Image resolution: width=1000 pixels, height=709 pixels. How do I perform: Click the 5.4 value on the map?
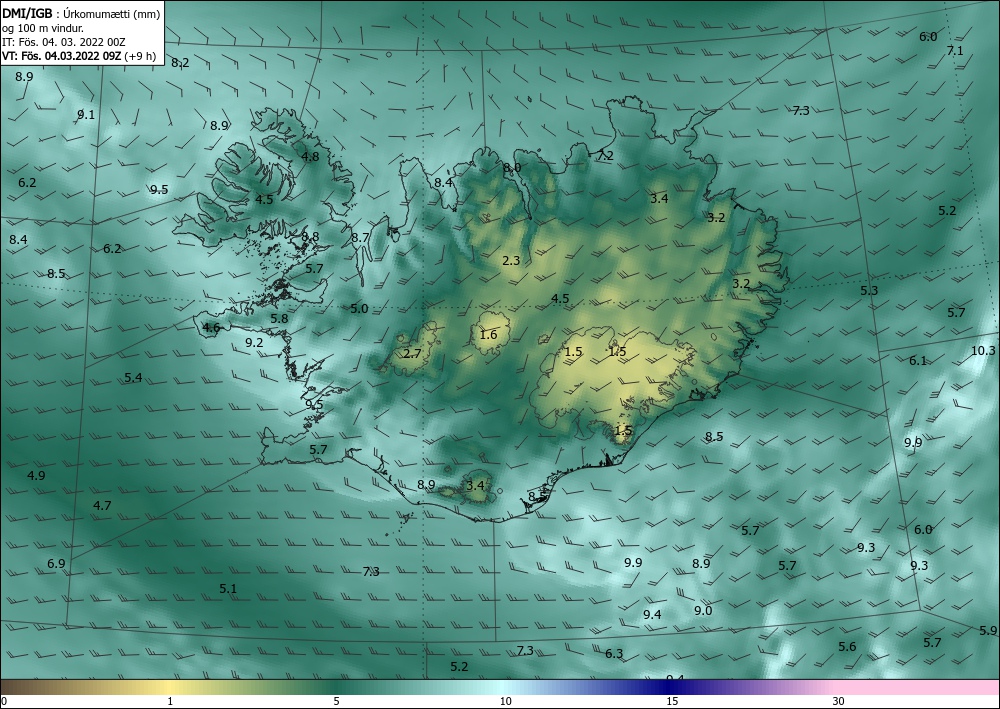pyautogui.click(x=133, y=377)
